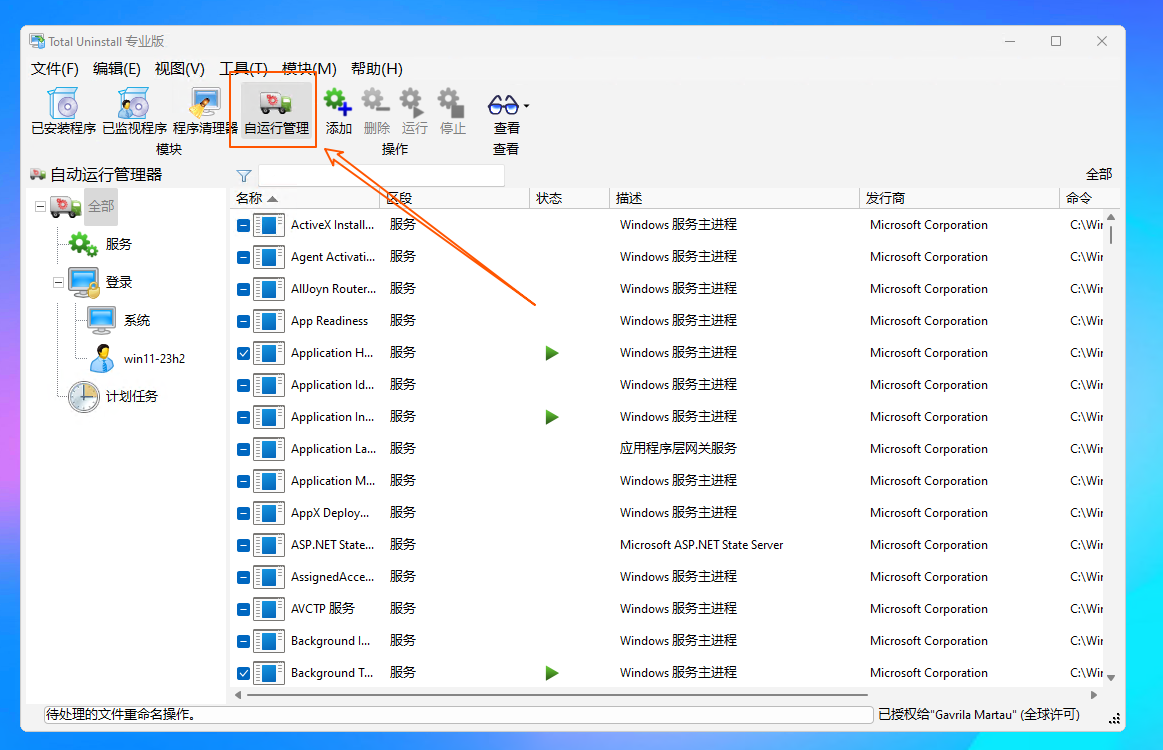Viewport: 1163px width, 750px height.
Task: Click the vertical scrollbar thumb
Action: [x=1110, y=234]
